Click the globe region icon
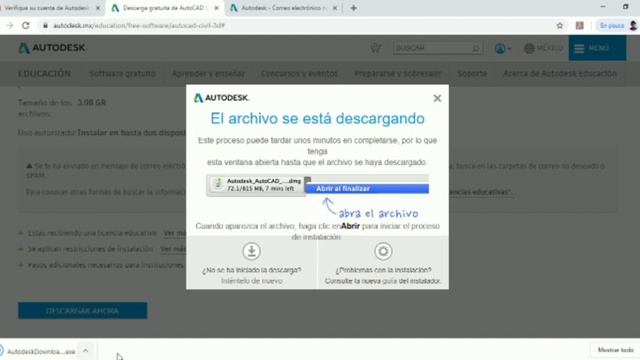Viewport: 640px width, 360px height. pyautogui.click(x=529, y=48)
